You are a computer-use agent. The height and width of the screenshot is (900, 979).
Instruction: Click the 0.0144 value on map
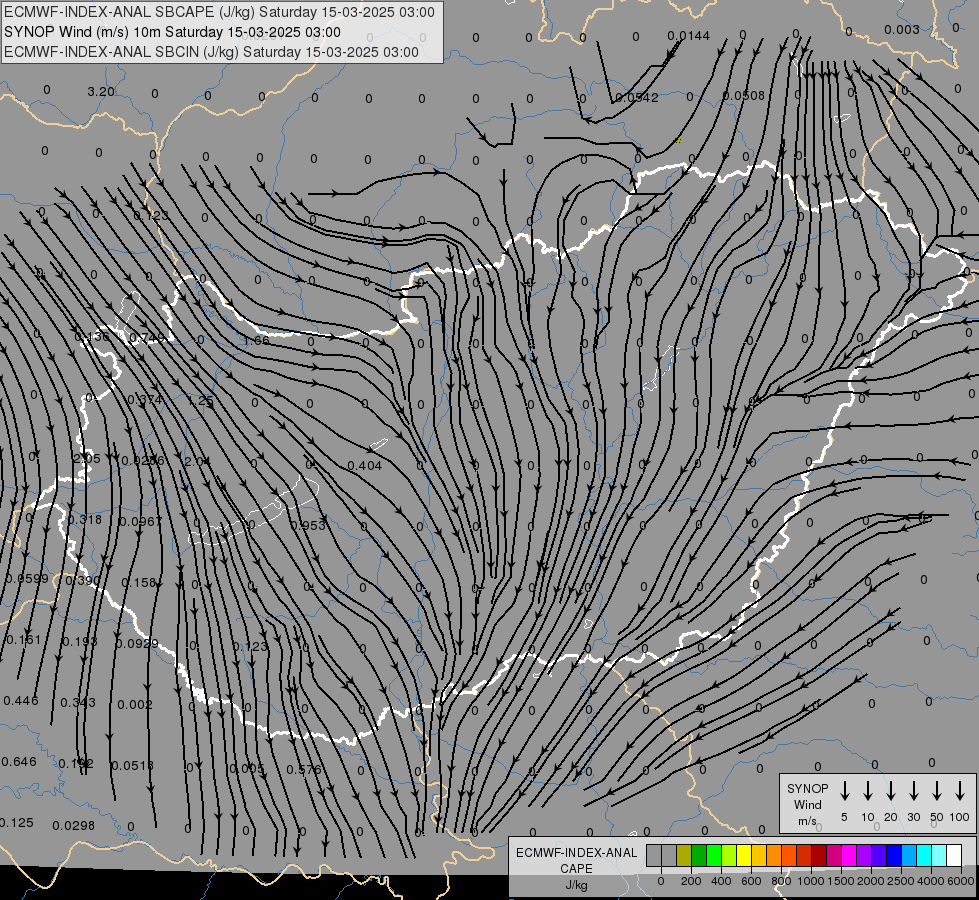coord(689,36)
